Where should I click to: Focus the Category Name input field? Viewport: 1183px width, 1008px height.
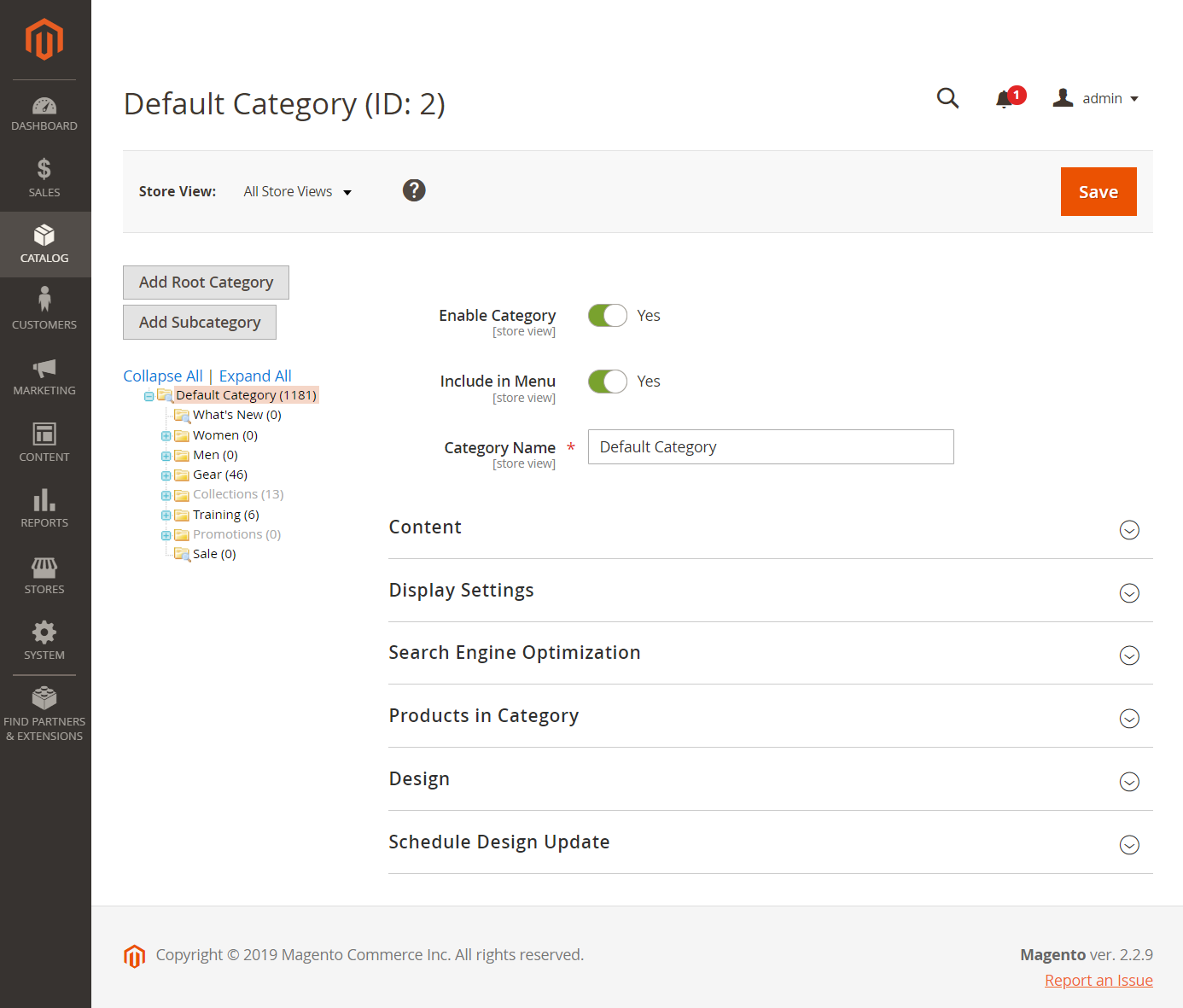click(771, 447)
